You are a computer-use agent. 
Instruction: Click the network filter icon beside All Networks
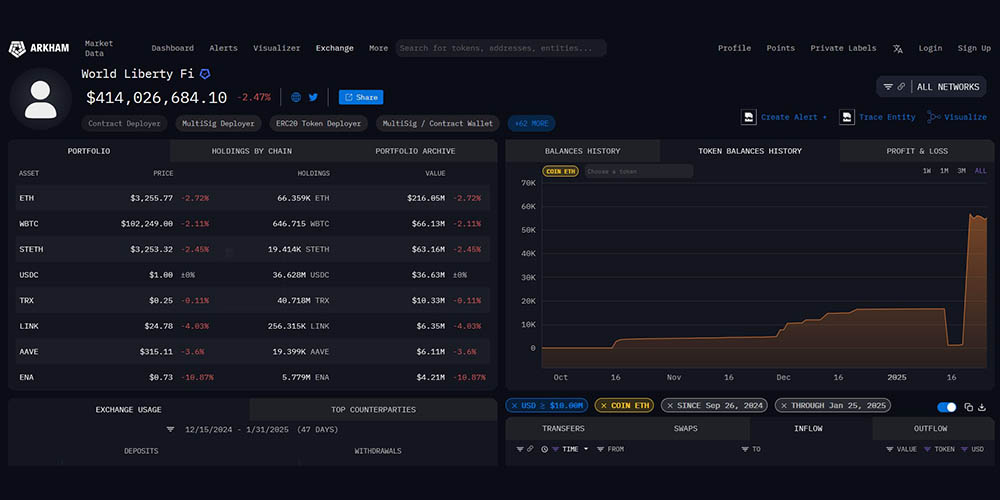coord(888,87)
